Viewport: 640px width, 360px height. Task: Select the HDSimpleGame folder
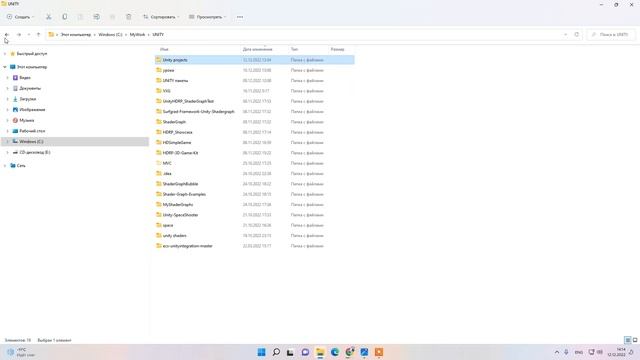(x=177, y=142)
